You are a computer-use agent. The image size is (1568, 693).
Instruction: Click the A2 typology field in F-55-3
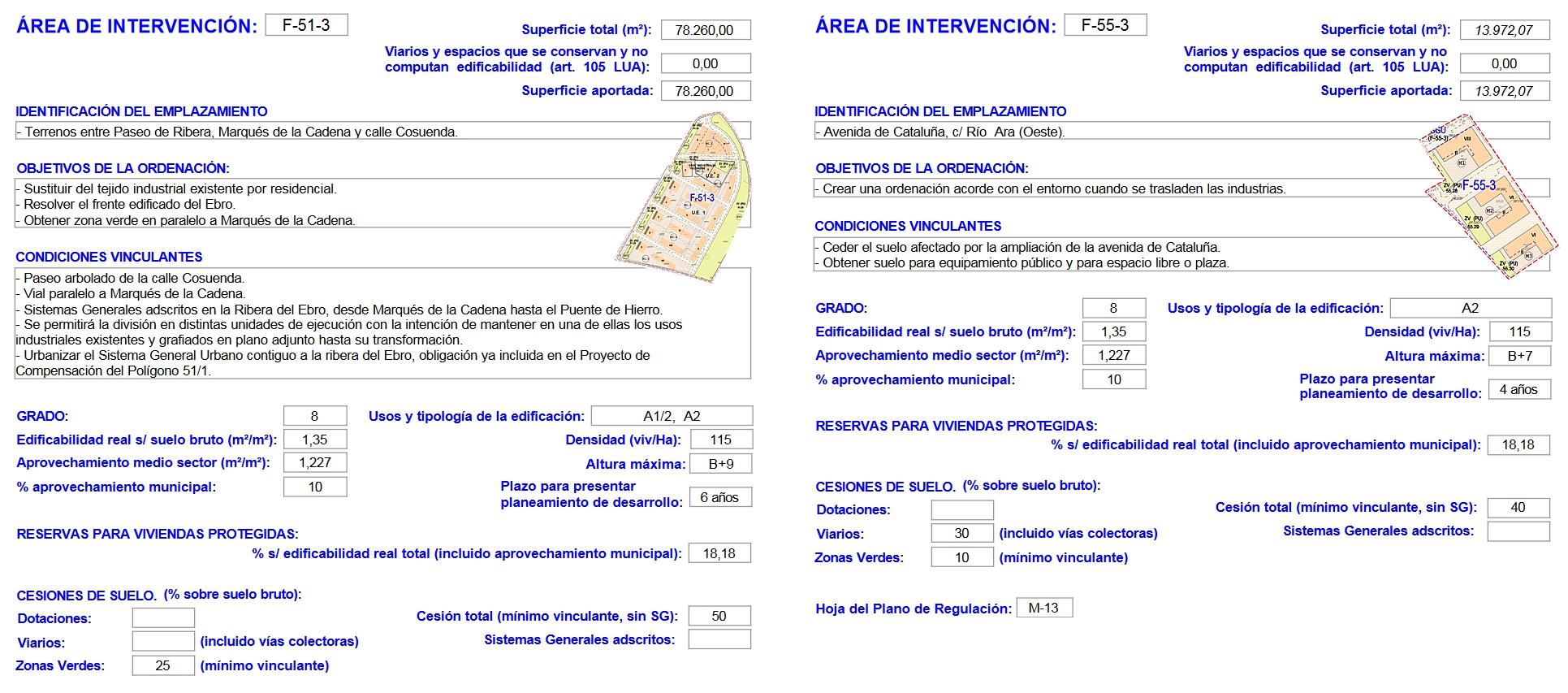click(x=1471, y=308)
